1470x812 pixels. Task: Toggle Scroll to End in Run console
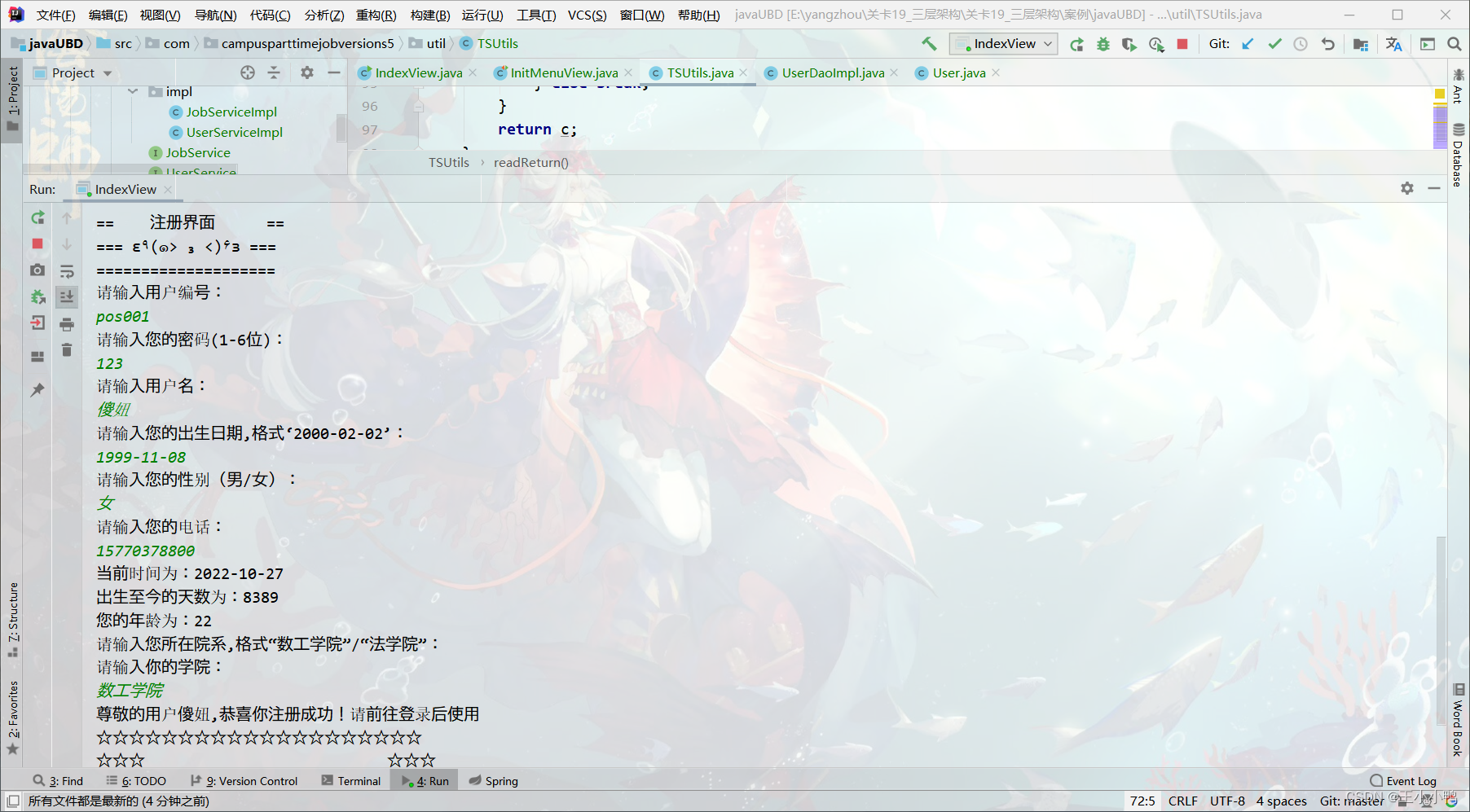click(x=67, y=296)
